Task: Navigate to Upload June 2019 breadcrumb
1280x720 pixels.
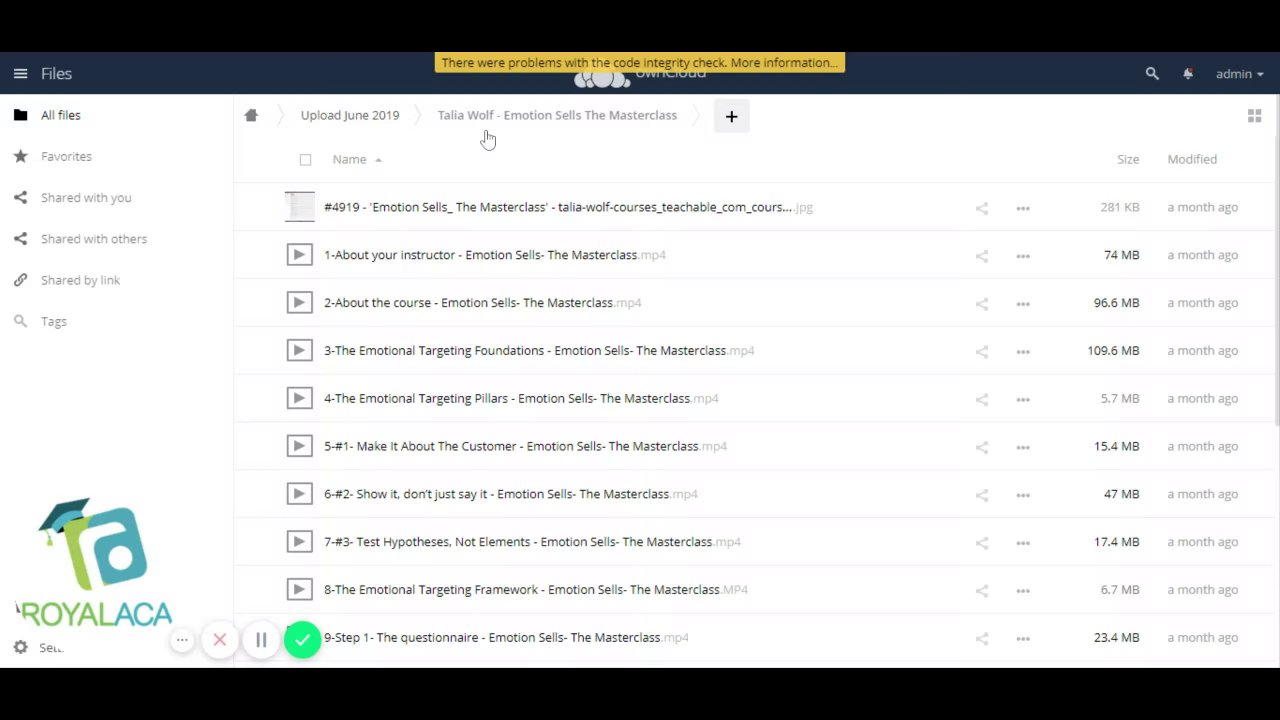Action: coord(350,115)
